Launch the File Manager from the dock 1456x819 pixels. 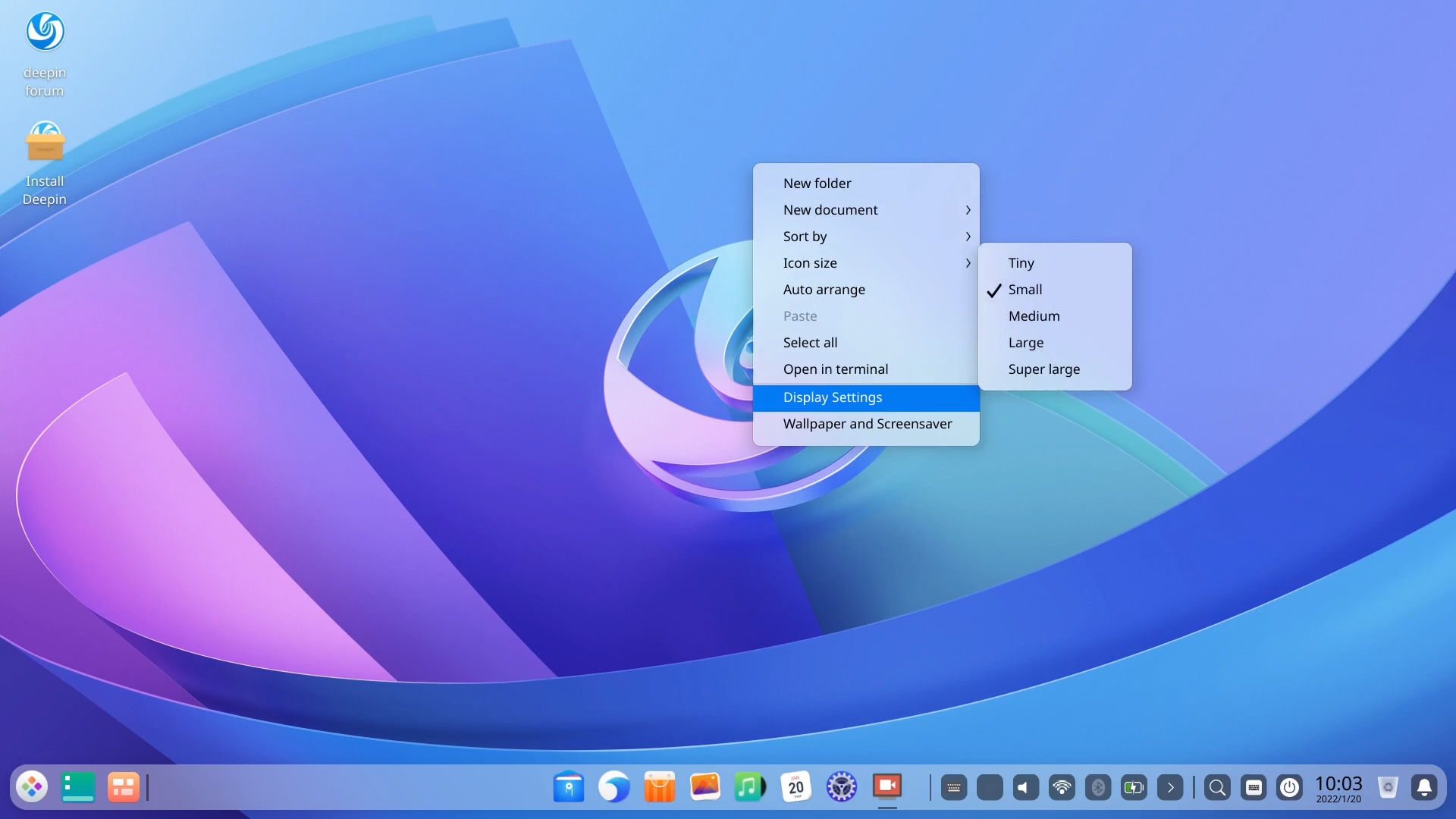pos(569,787)
